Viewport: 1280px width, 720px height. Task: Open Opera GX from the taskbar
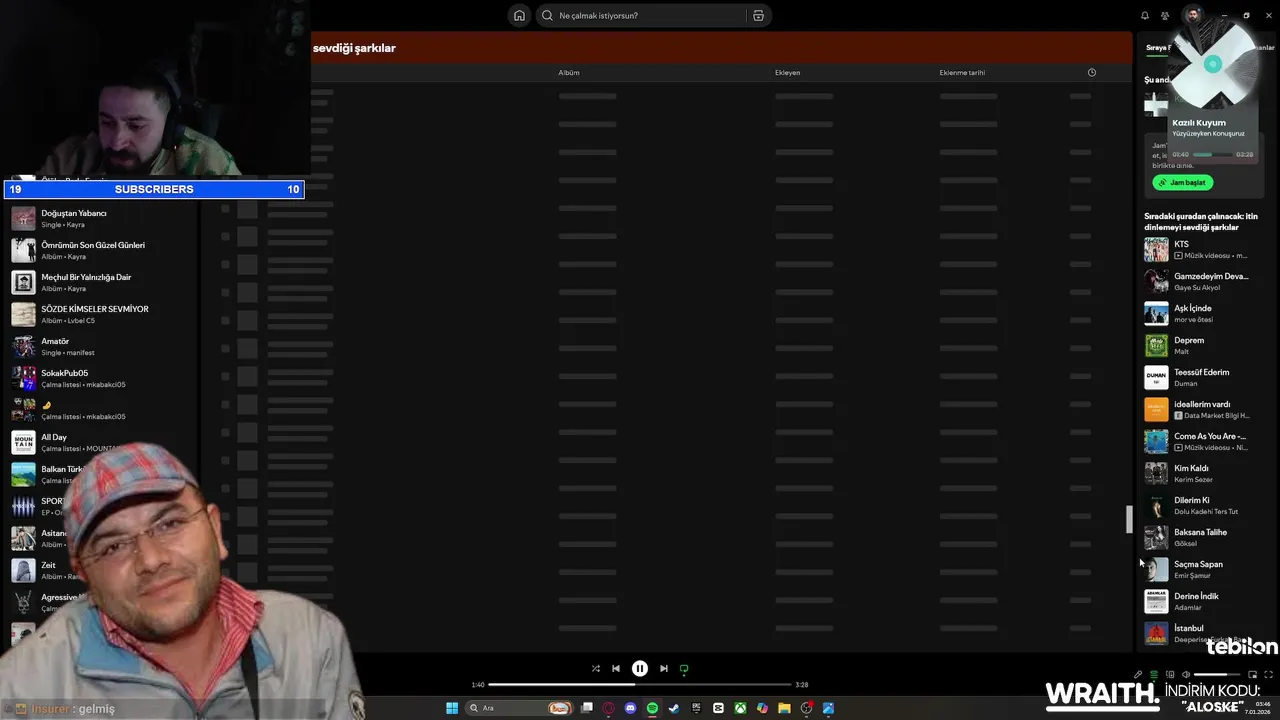coord(608,708)
